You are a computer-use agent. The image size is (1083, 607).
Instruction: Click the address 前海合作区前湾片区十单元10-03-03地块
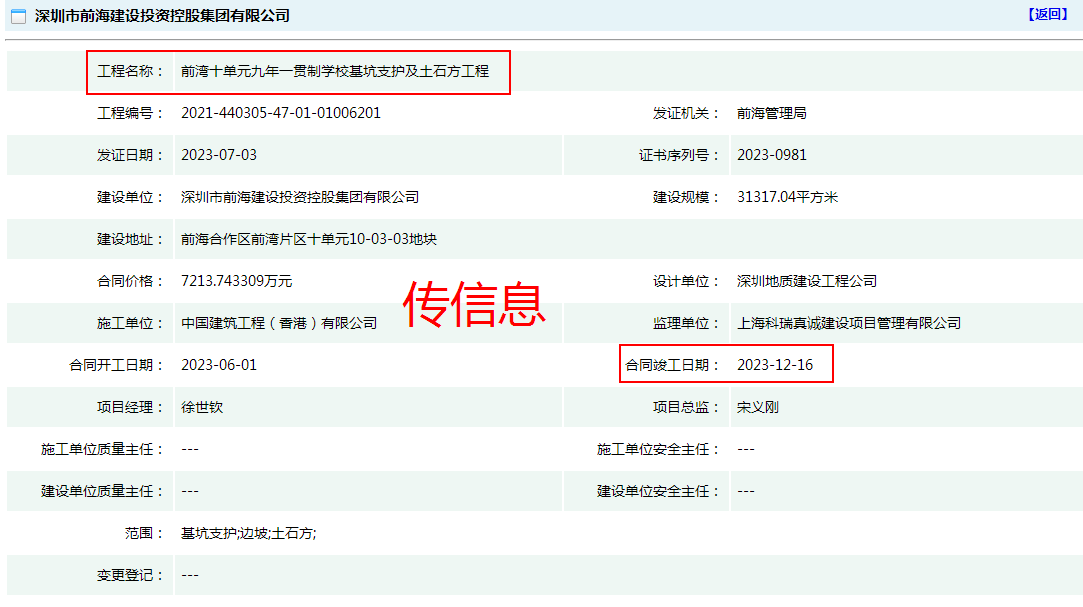point(309,239)
